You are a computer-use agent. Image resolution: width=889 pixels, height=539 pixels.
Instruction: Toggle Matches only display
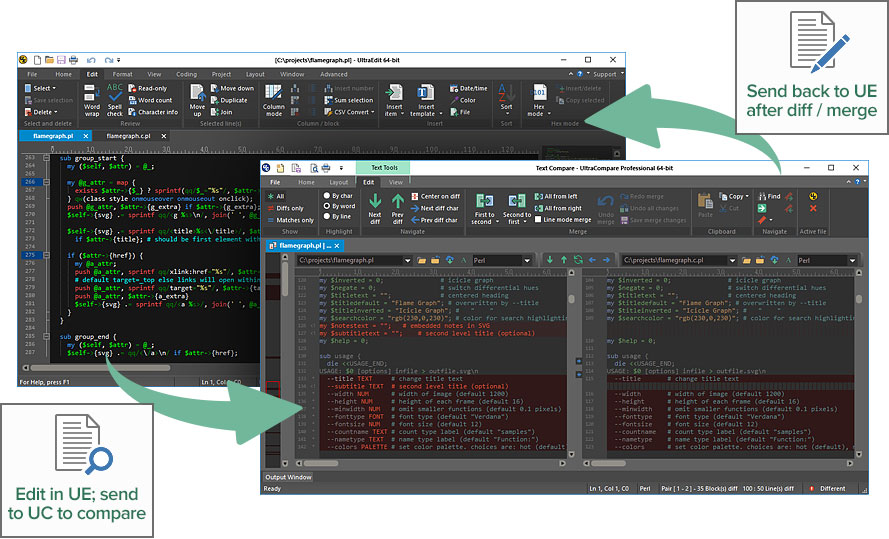coord(291,220)
